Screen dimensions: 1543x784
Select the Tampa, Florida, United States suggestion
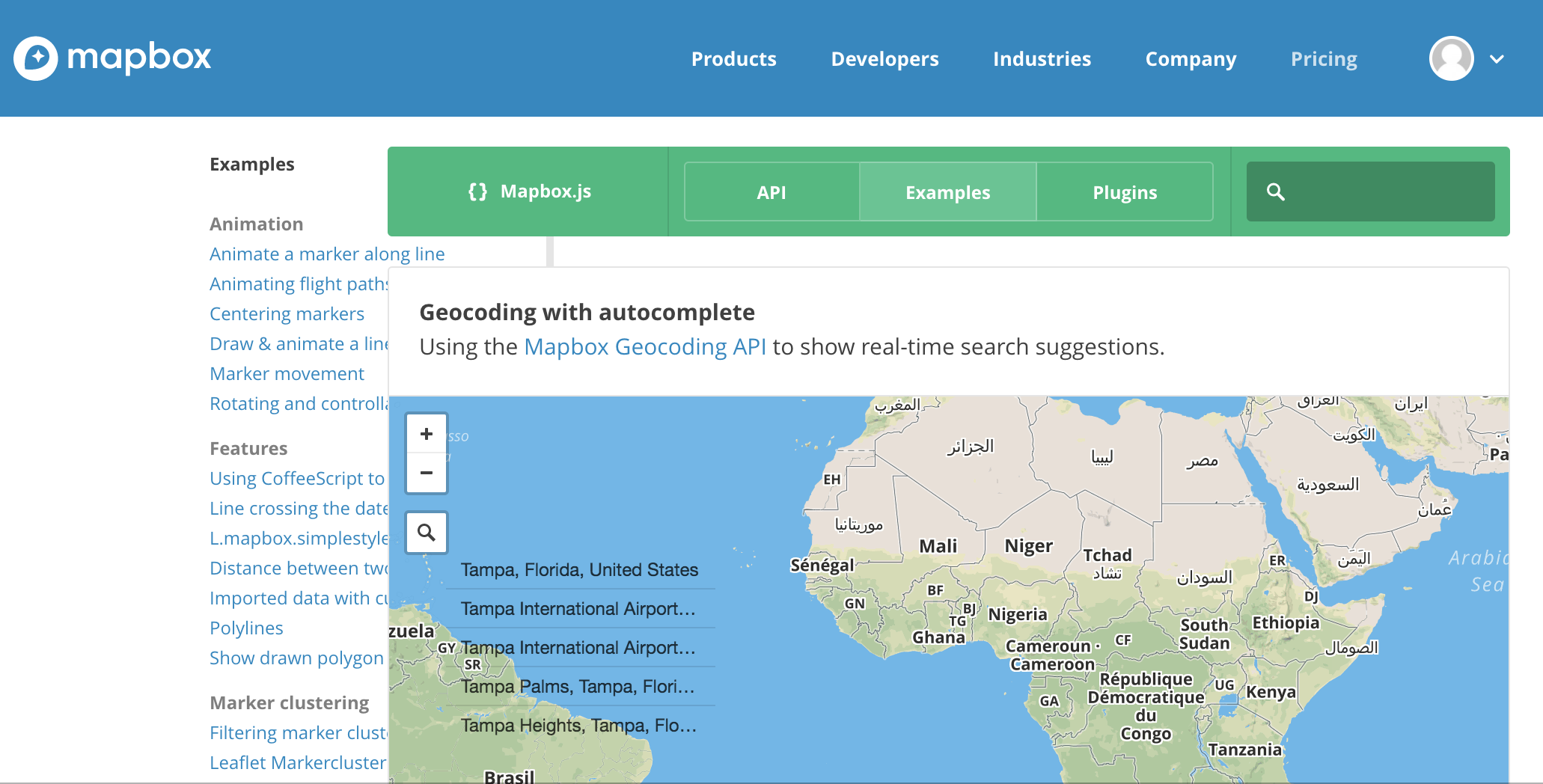click(579, 569)
